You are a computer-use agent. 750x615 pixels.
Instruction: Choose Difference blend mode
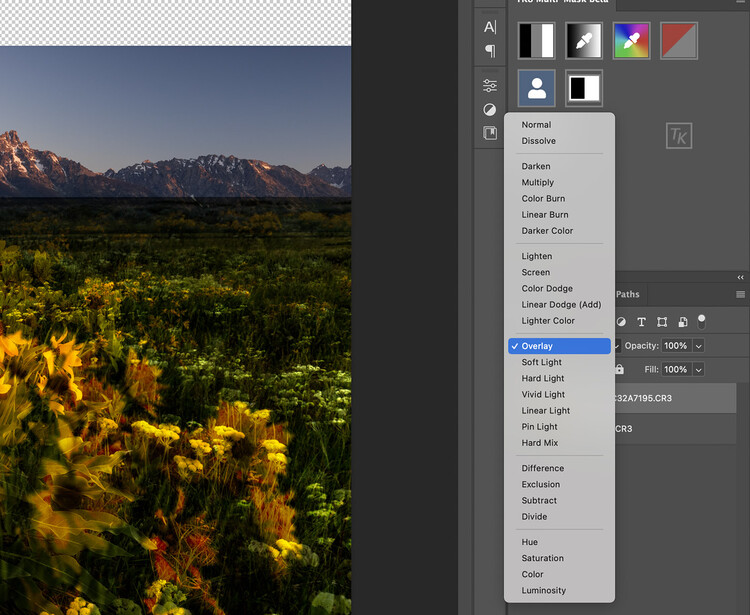click(x=542, y=468)
